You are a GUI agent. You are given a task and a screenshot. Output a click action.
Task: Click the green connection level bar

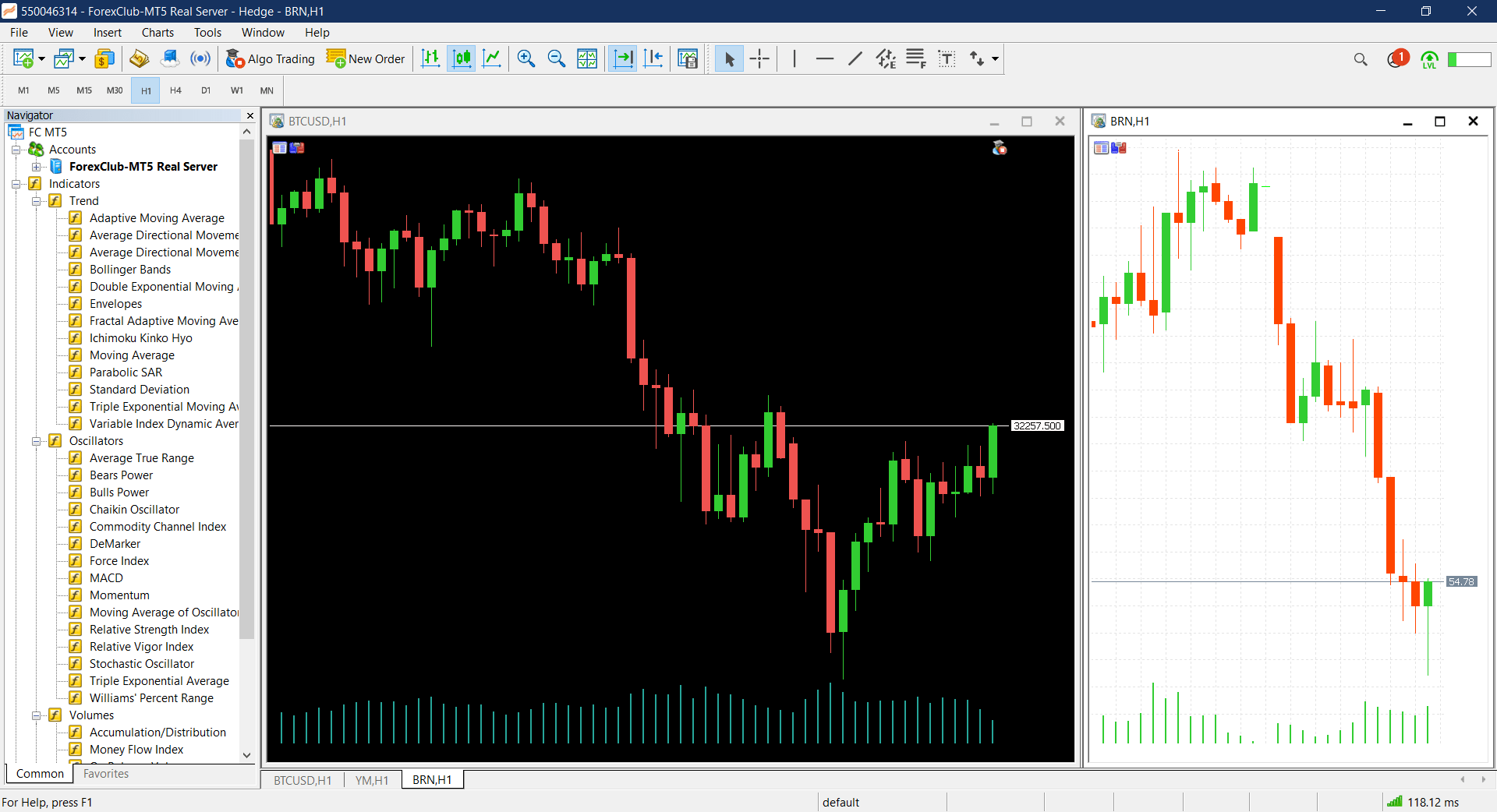click(x=1470, y=58)
